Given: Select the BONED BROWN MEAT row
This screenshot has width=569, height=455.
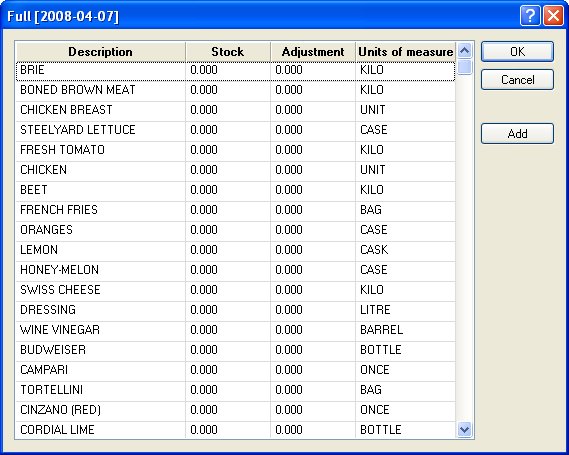Looking at the screenshot, I should point(236,90).
